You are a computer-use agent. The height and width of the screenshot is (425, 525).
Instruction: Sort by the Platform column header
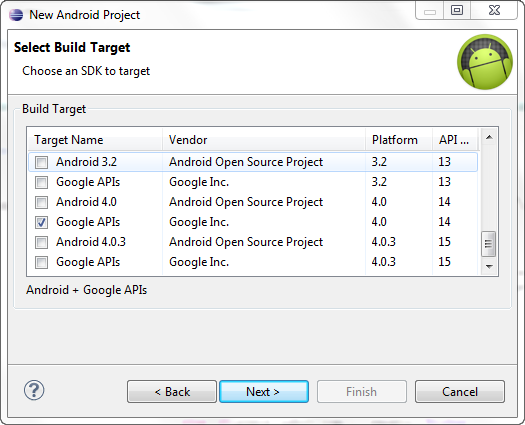tap(399, 140)
